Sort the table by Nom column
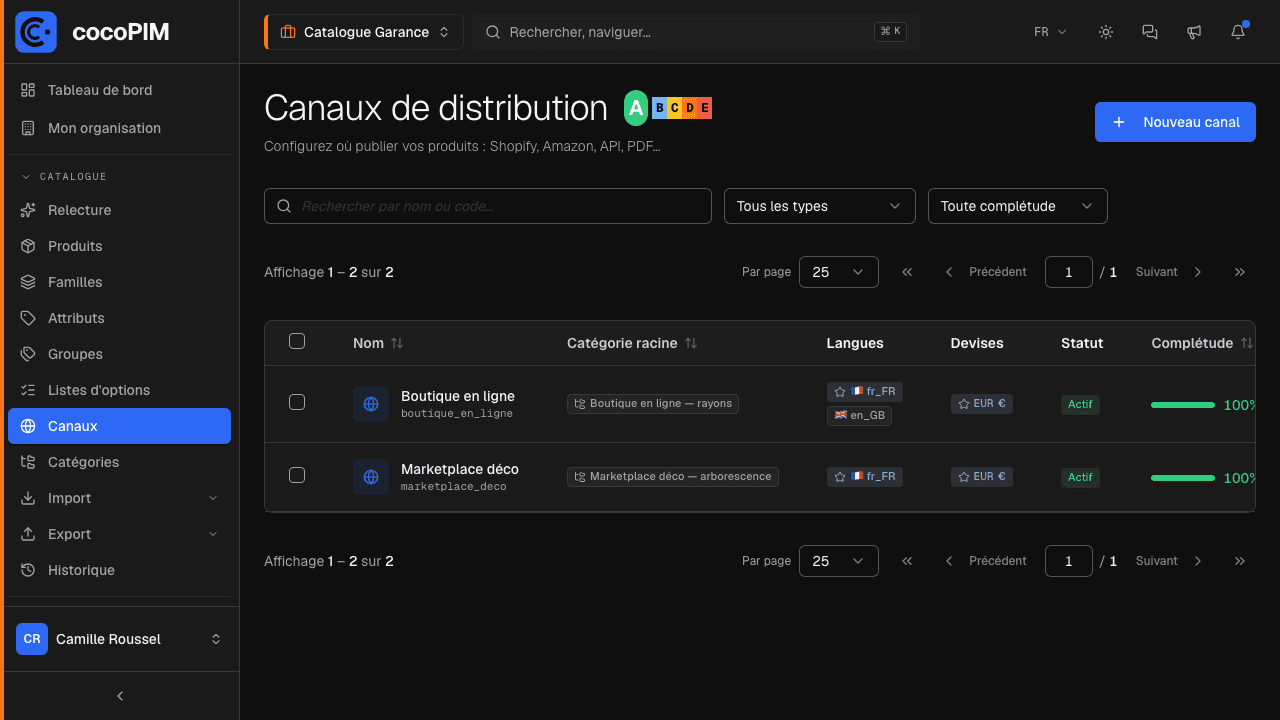The image size is (1280, 720). (378, 343)
